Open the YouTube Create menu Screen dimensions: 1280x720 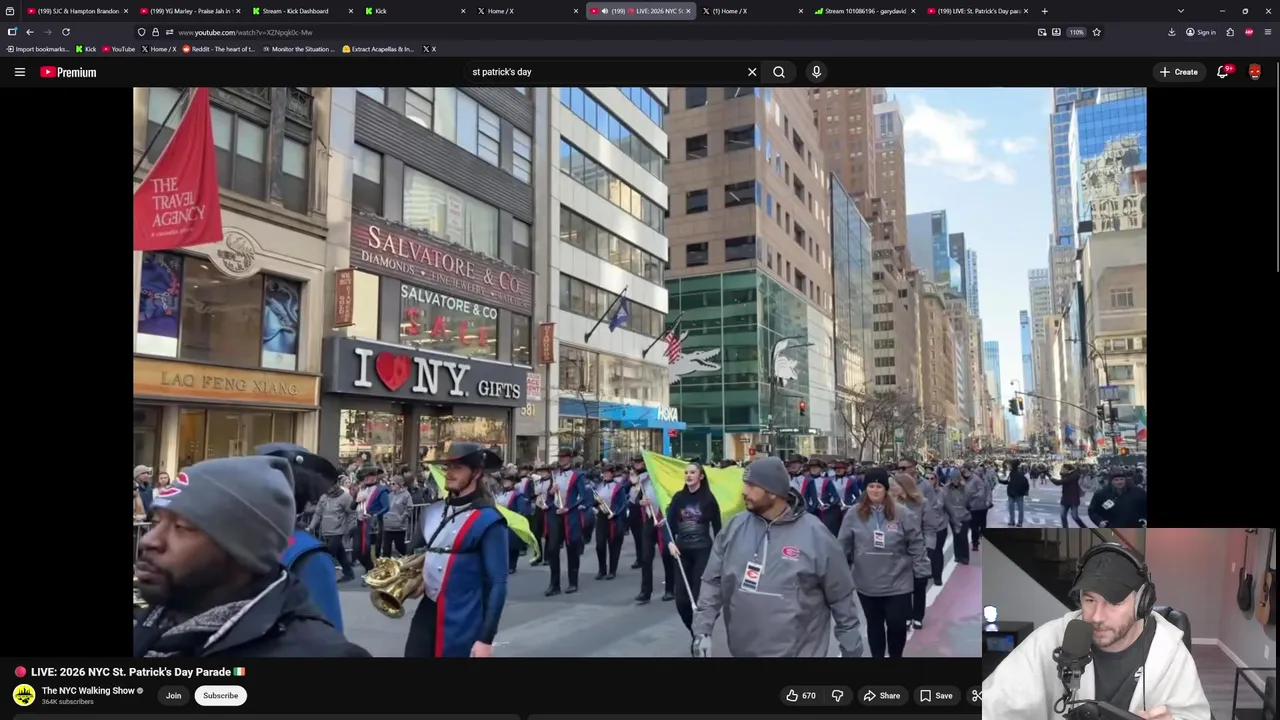(1179, 72)
